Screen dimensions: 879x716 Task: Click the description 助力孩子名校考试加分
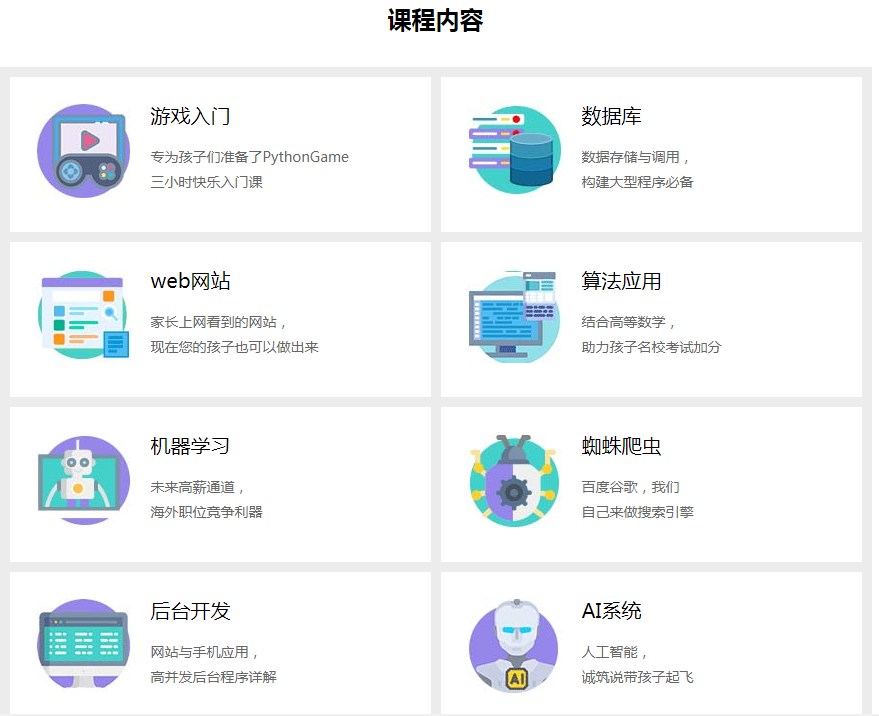(x=651, y=347)
